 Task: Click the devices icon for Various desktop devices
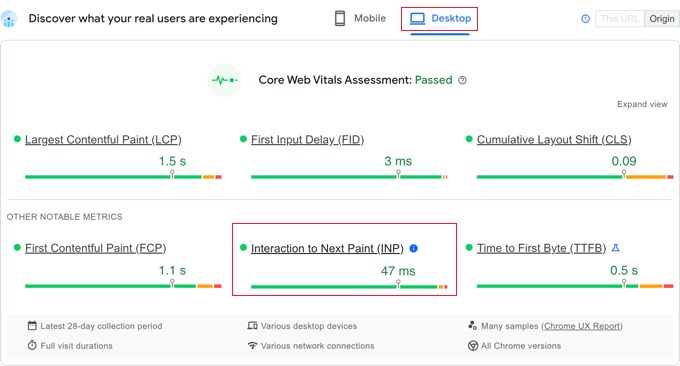[x=252, y=326]
